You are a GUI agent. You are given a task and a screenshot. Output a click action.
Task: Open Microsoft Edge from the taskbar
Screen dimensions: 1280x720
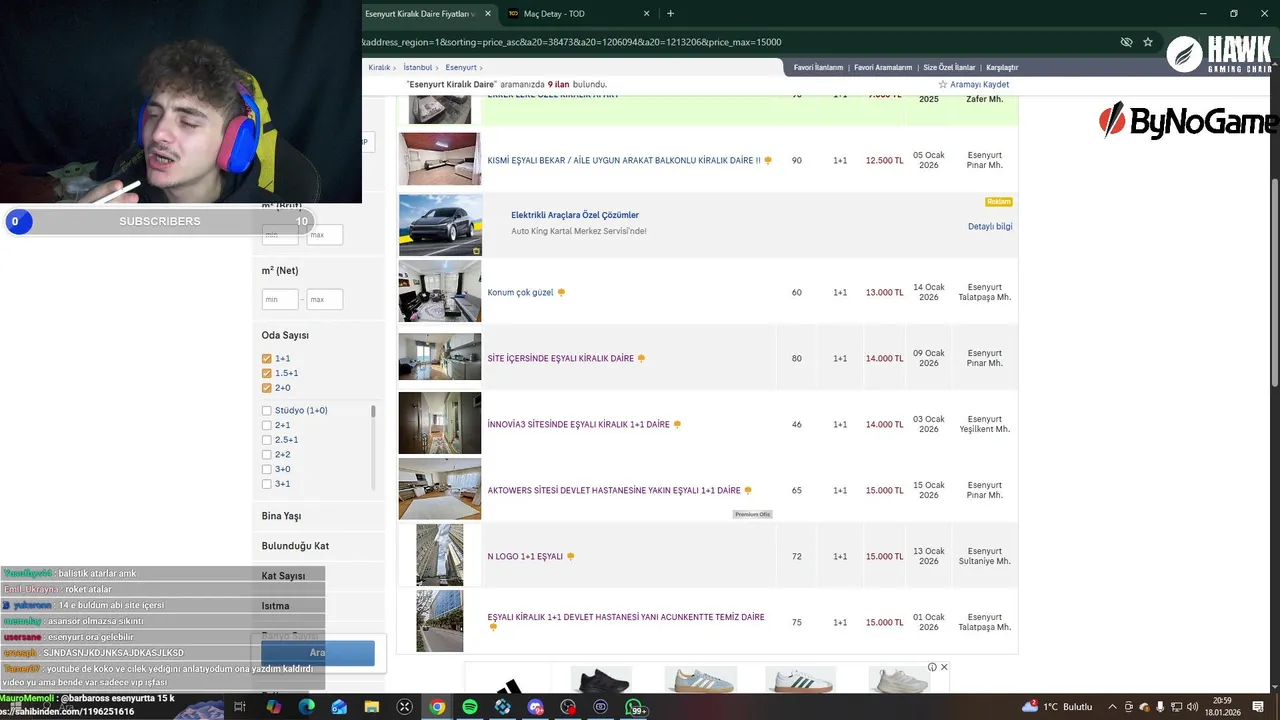pyautogui.click(x=306, y=707)
